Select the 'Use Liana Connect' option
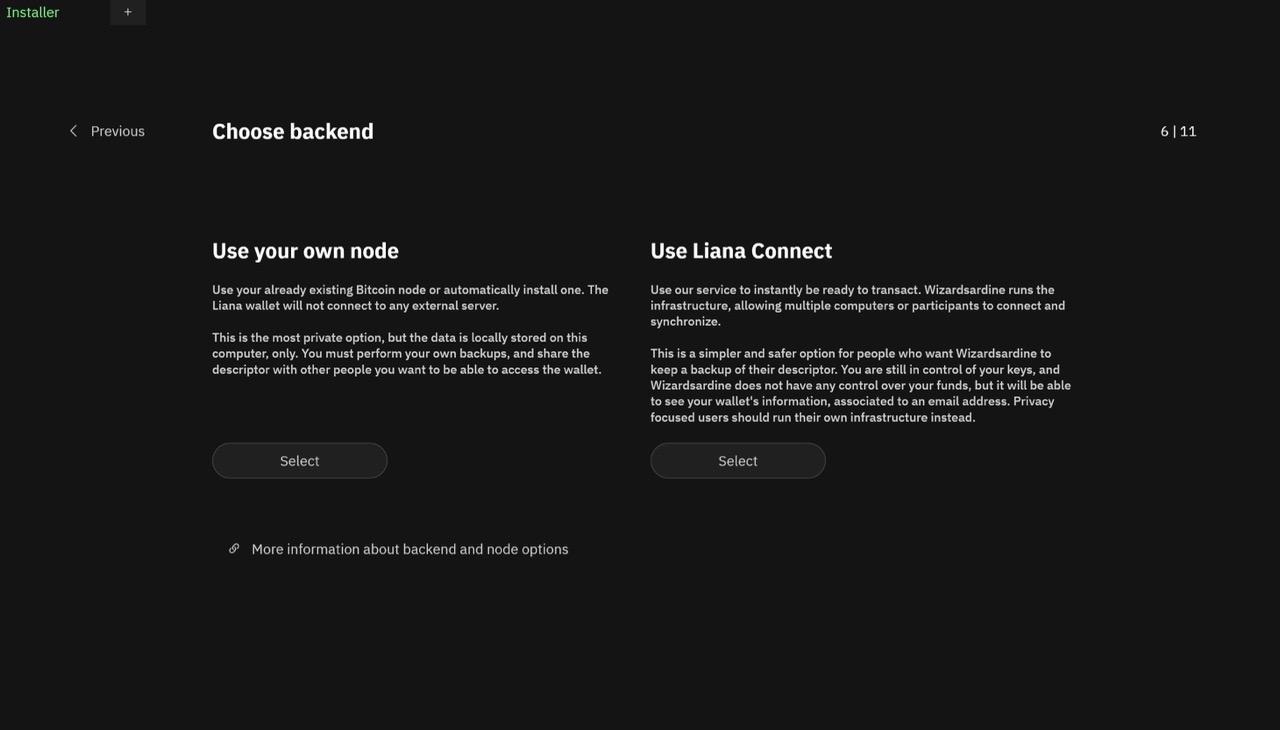 (x=737, y=461)
